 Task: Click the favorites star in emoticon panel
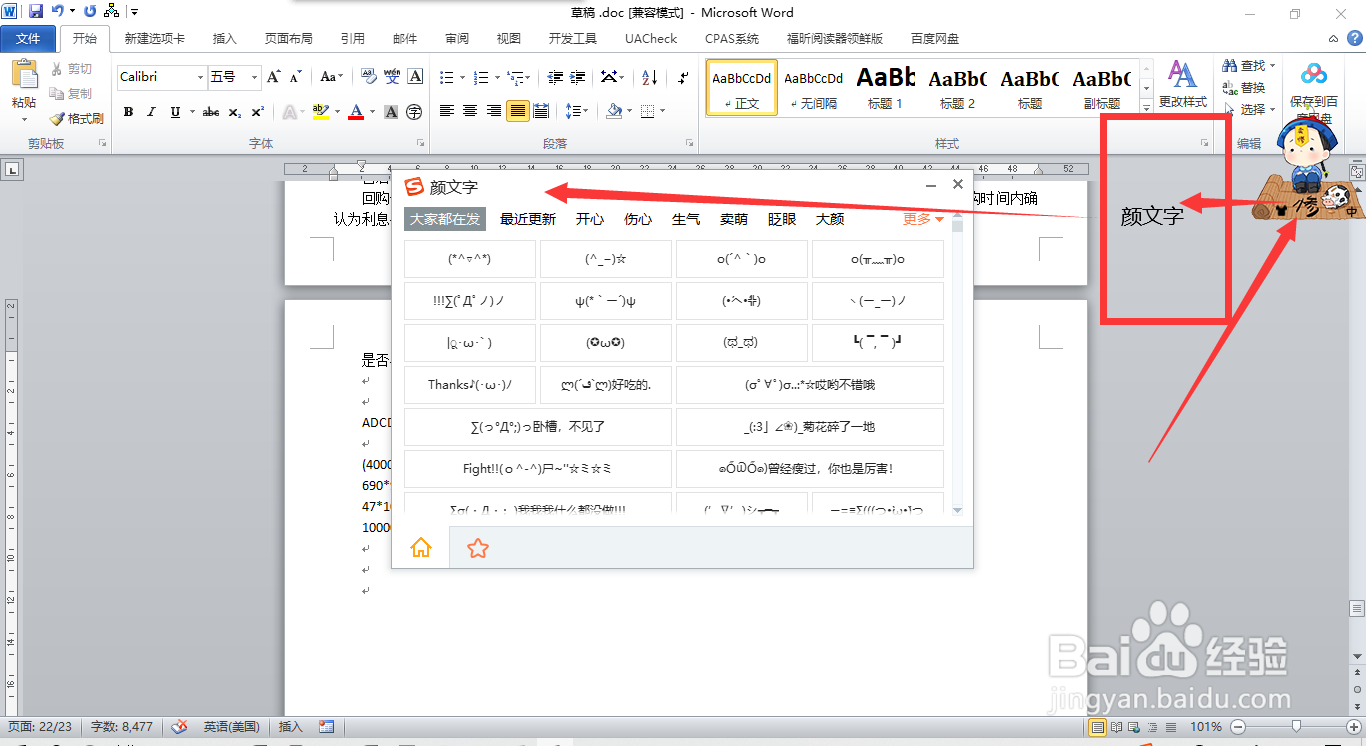(x=477, y=548)
